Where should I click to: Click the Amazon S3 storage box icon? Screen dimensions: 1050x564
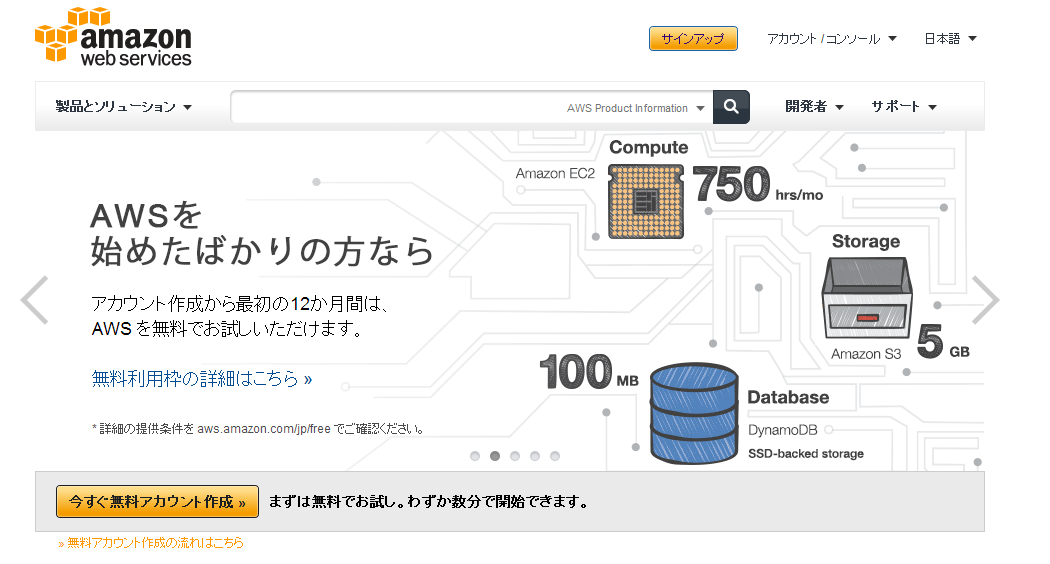point(867,298)
